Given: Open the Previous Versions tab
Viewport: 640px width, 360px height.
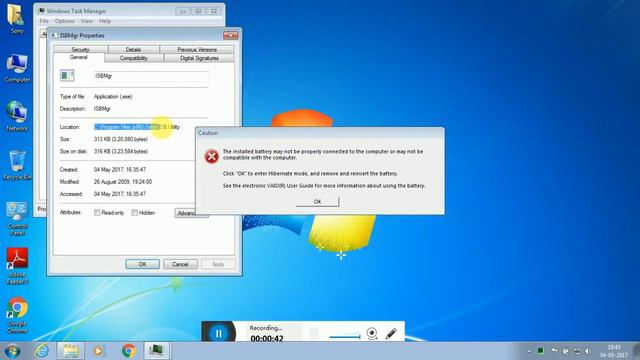Looking at the screenshot, I should (x=197, y=49).
